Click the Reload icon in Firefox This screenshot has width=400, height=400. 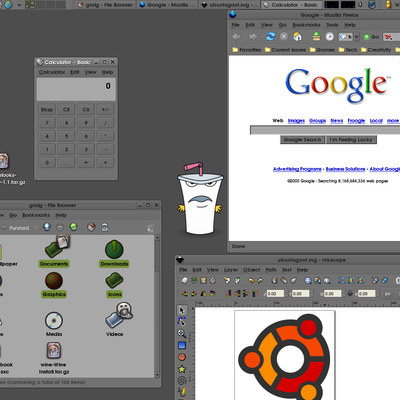coord(270,36)
